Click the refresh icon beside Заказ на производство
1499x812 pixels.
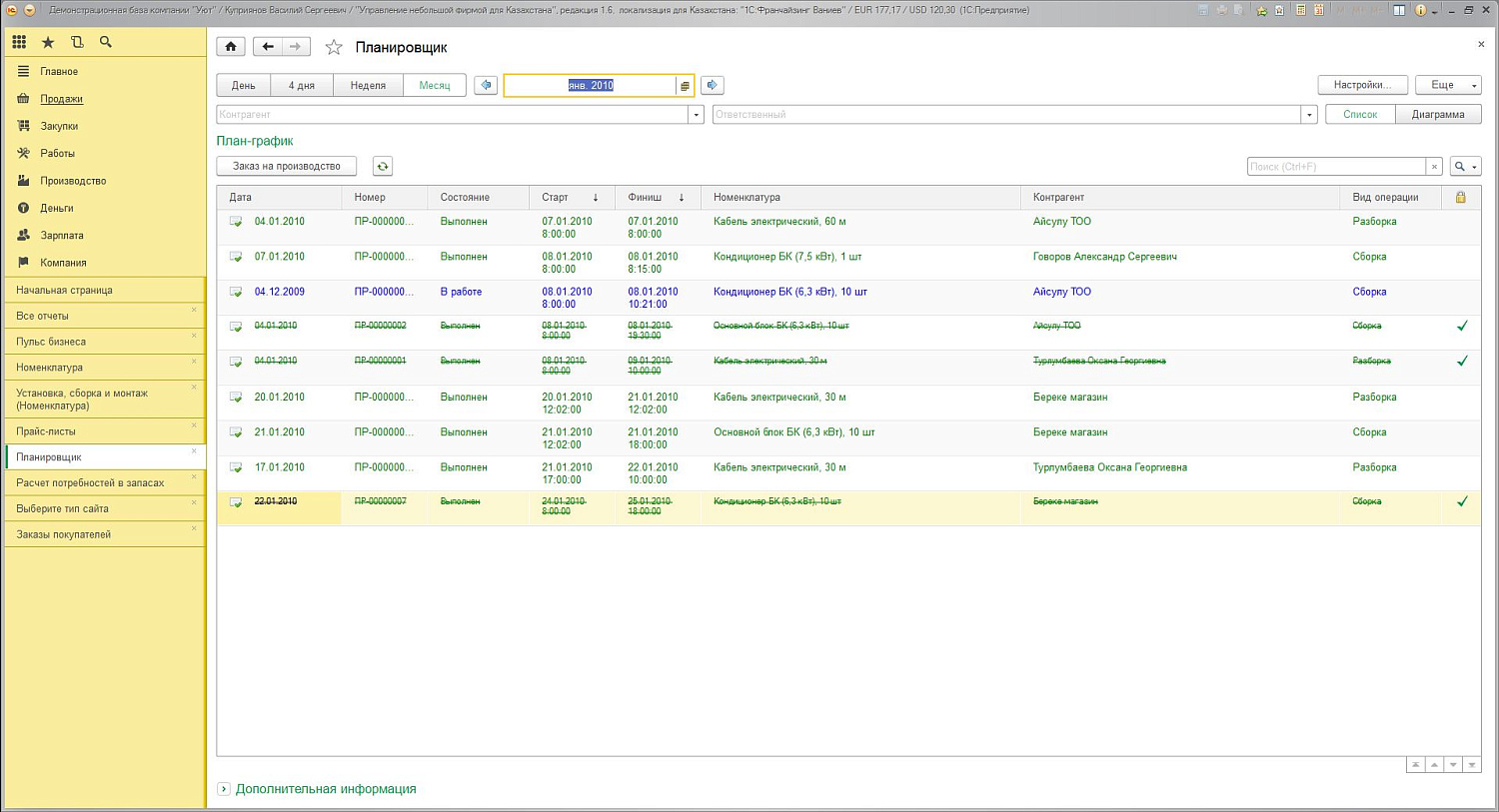pyautogui.click(x=383, y=167)
